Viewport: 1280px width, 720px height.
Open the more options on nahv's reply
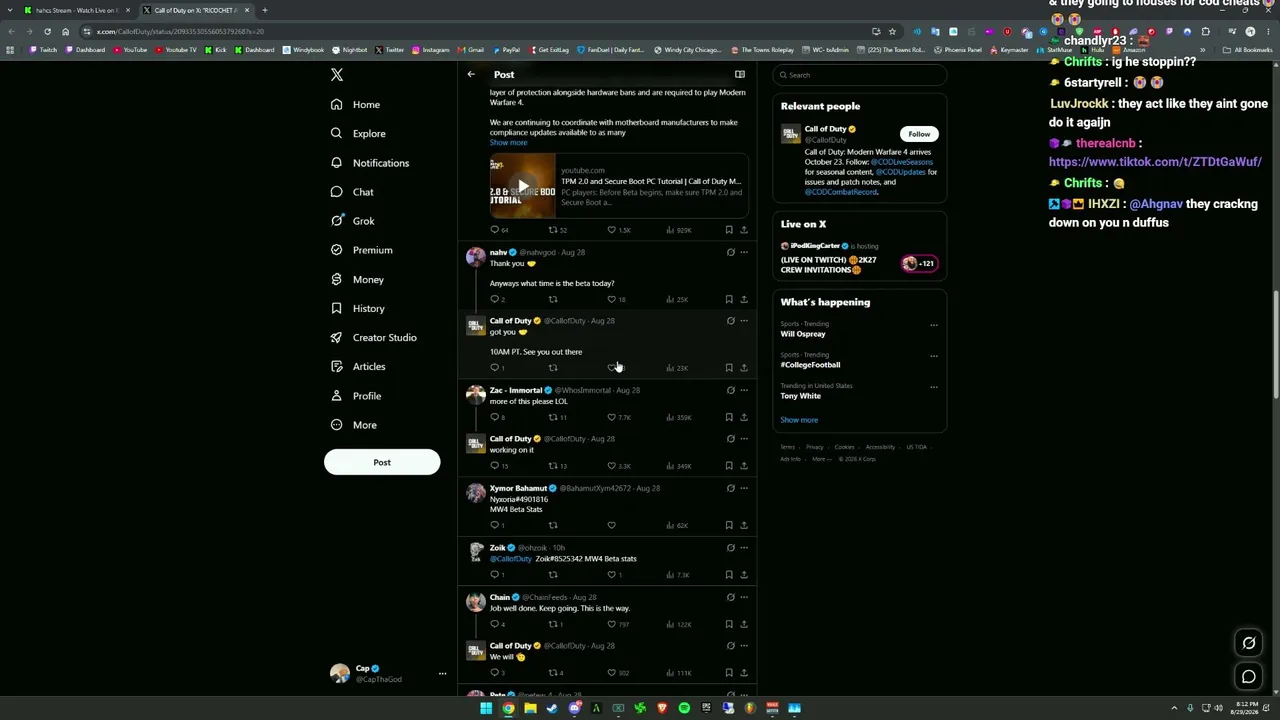[x=744, y=253]
